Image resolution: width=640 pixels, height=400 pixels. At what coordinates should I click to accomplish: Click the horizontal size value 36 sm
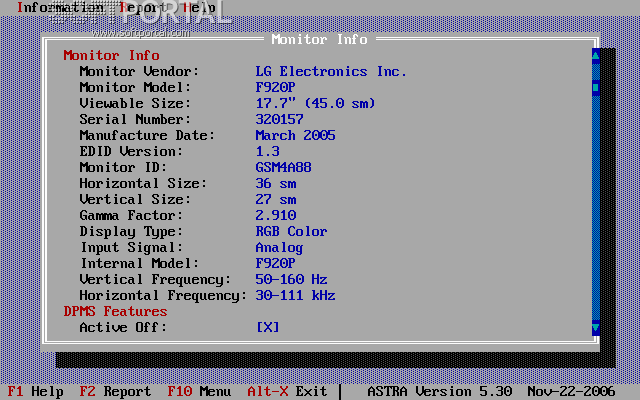point(276,183)
